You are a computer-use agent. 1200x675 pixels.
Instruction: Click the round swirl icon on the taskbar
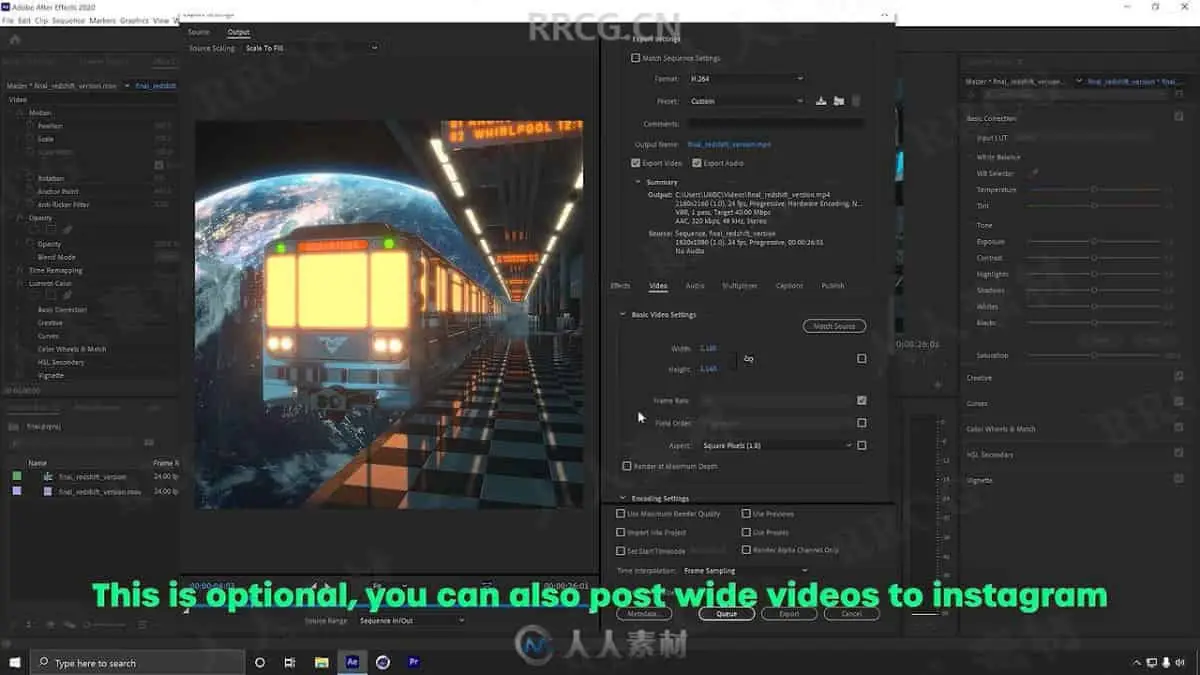pos(383,662)
